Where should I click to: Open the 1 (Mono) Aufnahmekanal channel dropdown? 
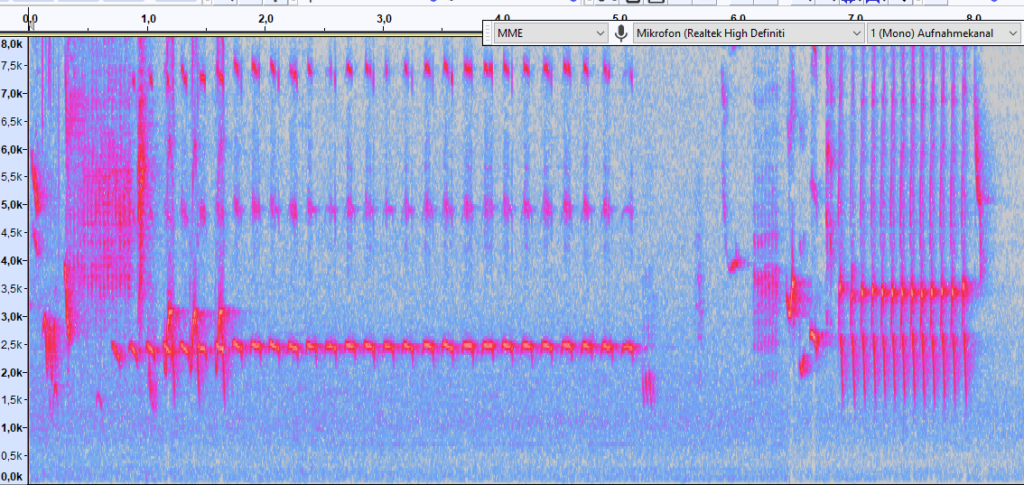point(944,33)
